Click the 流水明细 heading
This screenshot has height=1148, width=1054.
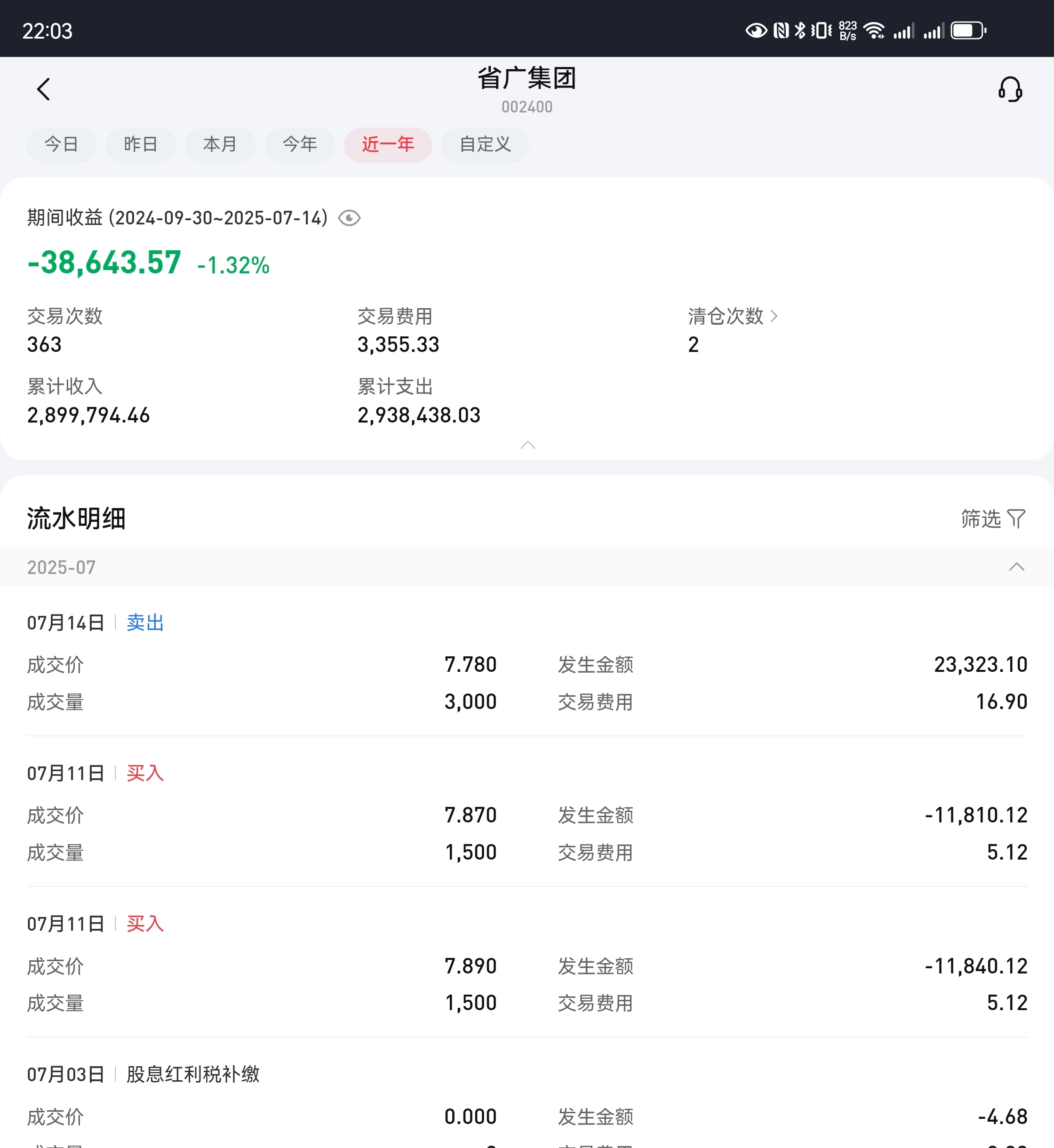(x=76, y=518)
